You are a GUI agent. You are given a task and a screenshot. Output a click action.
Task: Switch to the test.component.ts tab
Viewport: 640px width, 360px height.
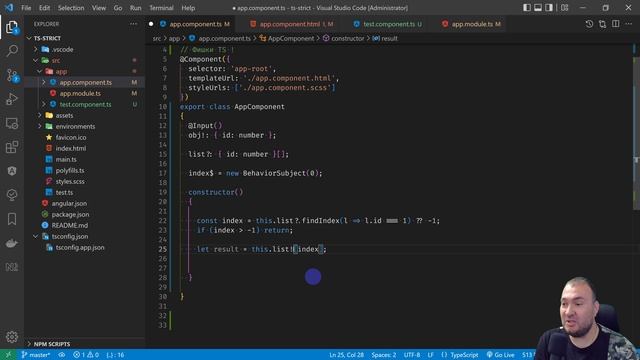(x=387, y=24)
